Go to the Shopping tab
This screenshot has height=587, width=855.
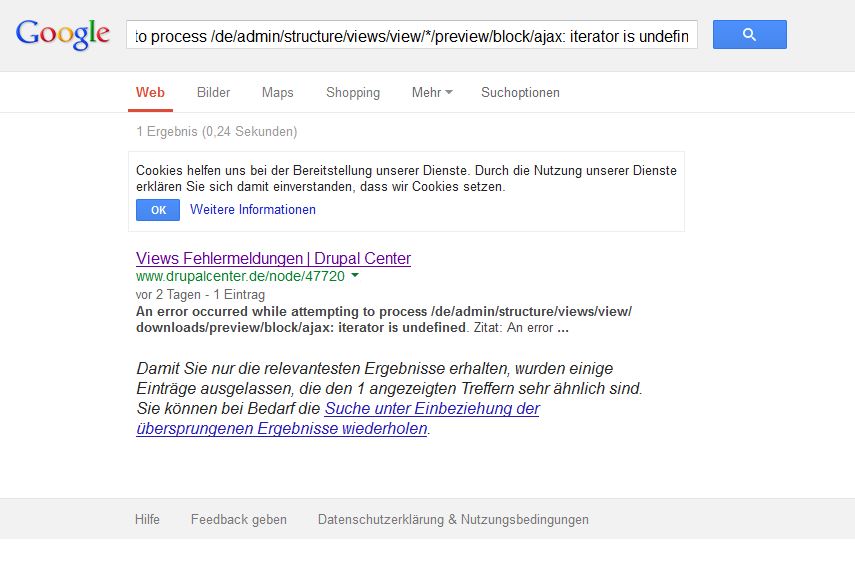pos(352,92)
